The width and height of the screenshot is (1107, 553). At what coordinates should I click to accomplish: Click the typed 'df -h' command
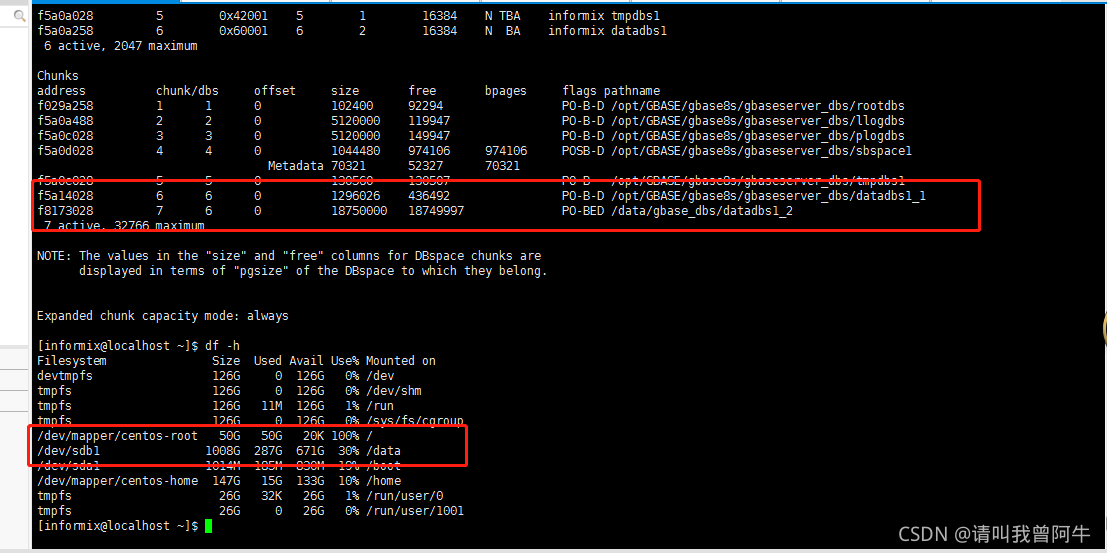(x=222, y=345)
